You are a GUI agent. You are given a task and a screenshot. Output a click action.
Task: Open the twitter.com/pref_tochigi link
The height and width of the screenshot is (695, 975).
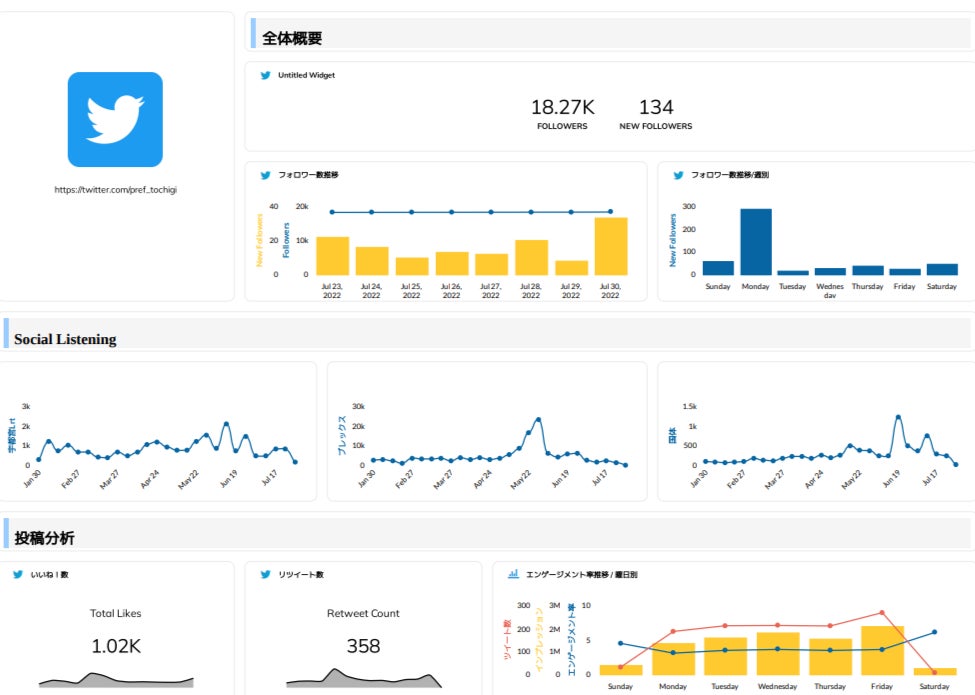click(x=116, y=190)
